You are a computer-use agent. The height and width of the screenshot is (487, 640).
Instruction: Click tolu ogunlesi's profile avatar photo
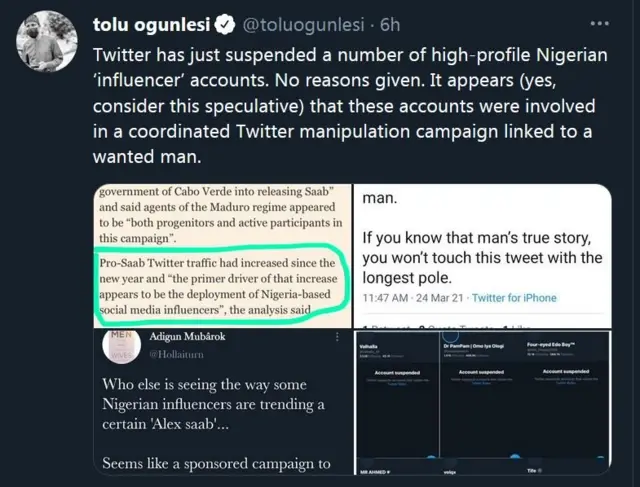click(45, 38)
